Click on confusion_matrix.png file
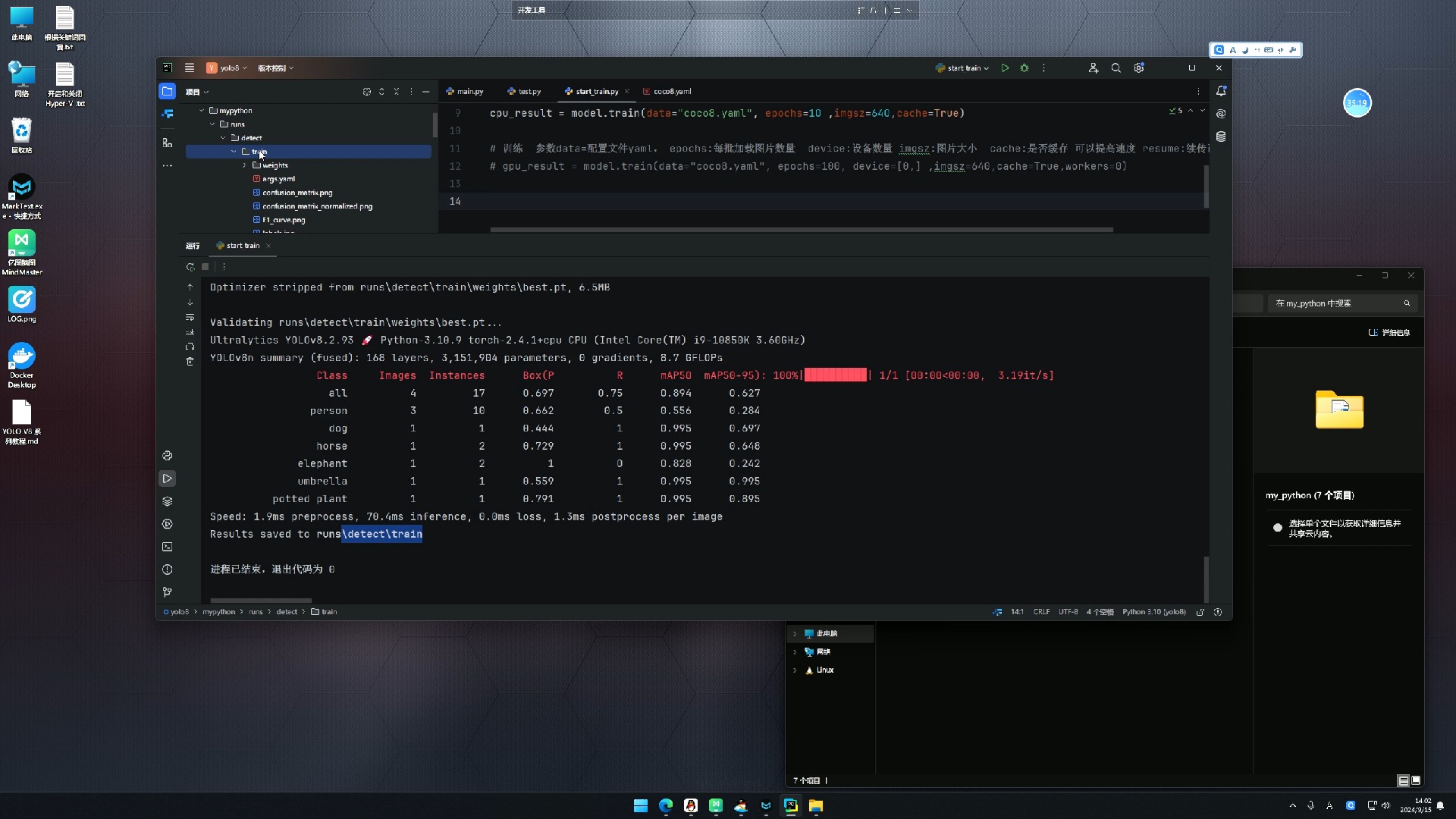The image size is (1456, 819). coord(296,192)
